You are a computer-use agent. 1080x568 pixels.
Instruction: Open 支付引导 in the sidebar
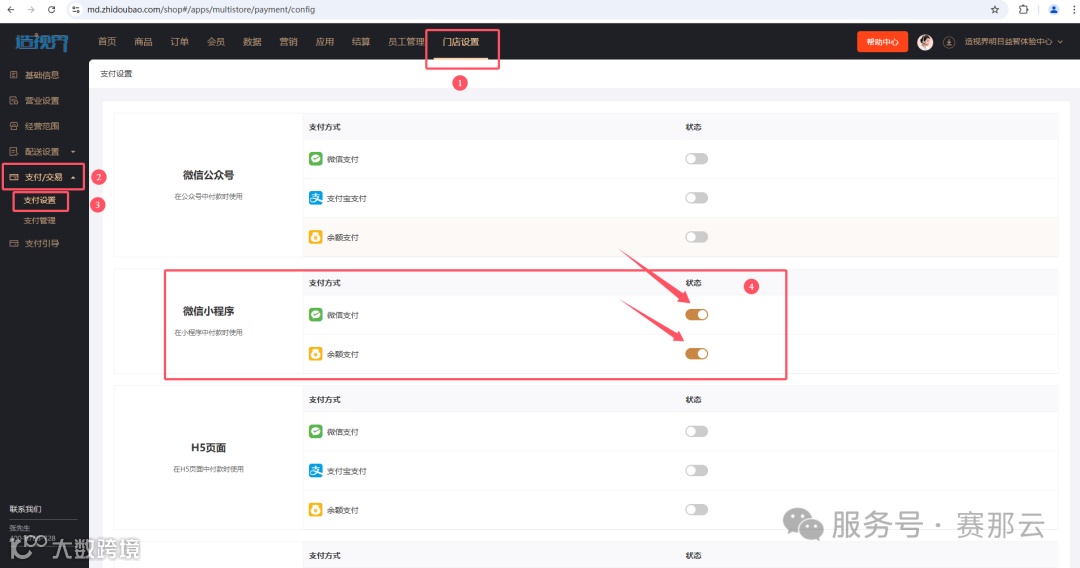[x=42, y=243]
